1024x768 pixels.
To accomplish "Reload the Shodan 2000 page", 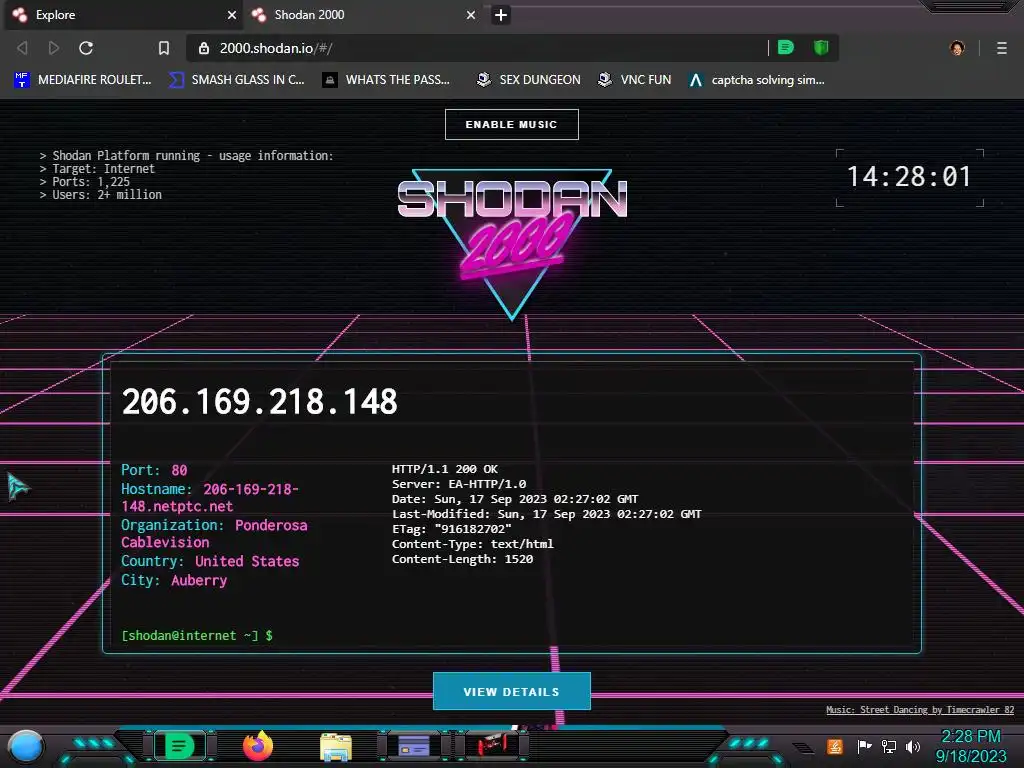I will pyautogui.click(x=86, y=48).
